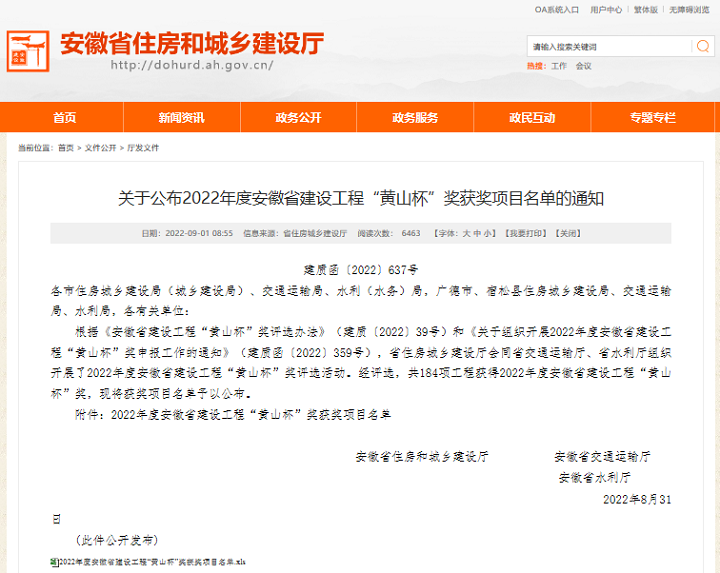720x573 pixels.
Task: Click the hot search term 会议
Action: 583,66
